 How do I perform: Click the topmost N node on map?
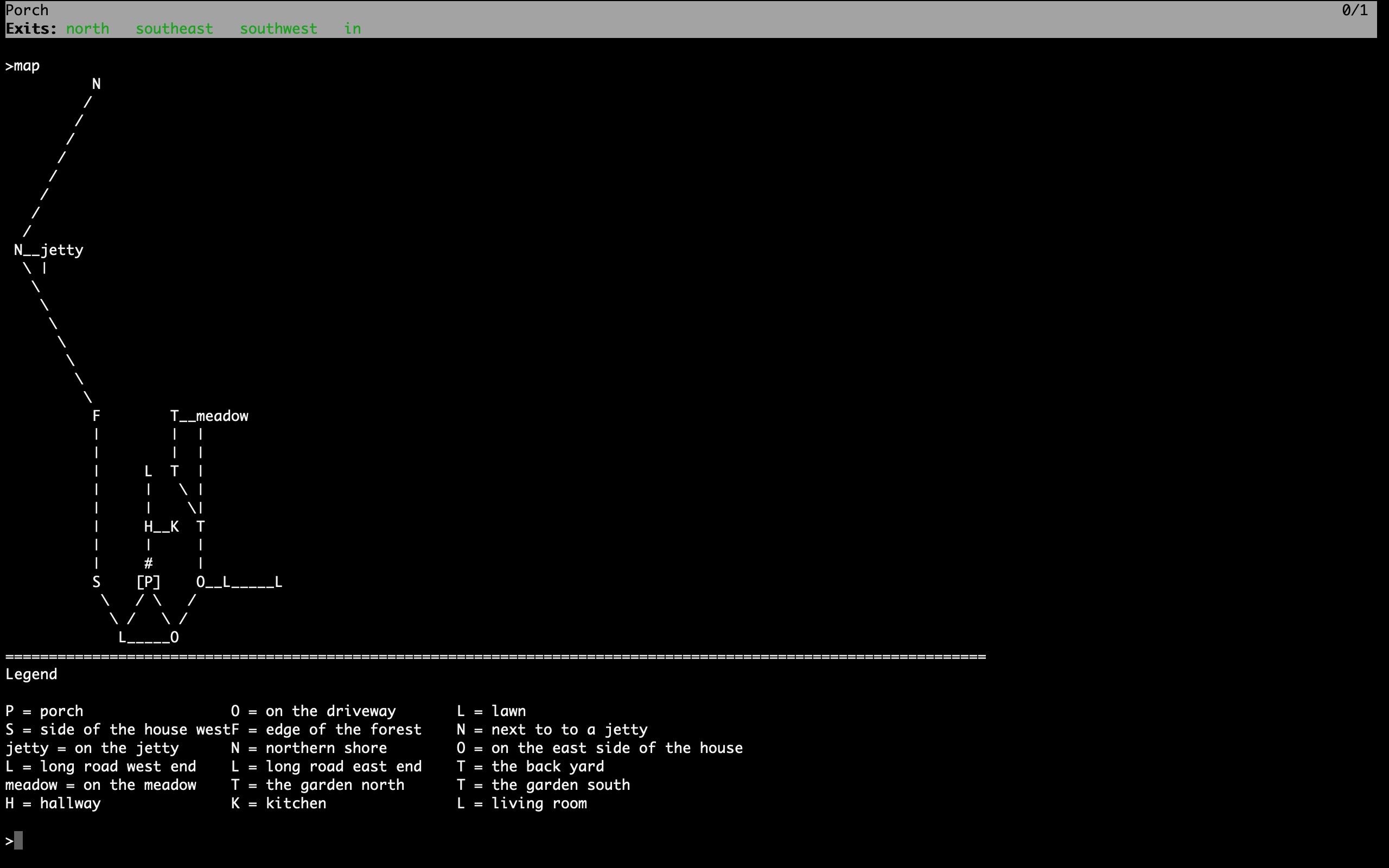97,85
